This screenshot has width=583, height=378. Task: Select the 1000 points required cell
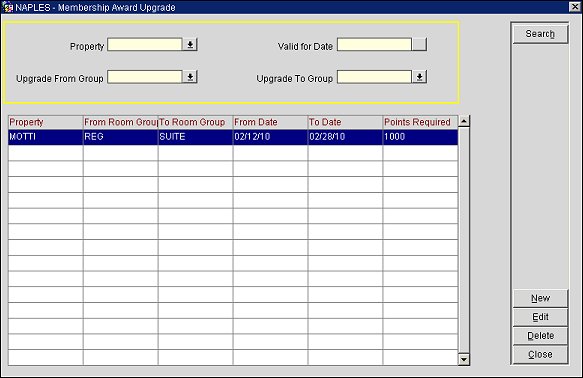tap(420, 137)
